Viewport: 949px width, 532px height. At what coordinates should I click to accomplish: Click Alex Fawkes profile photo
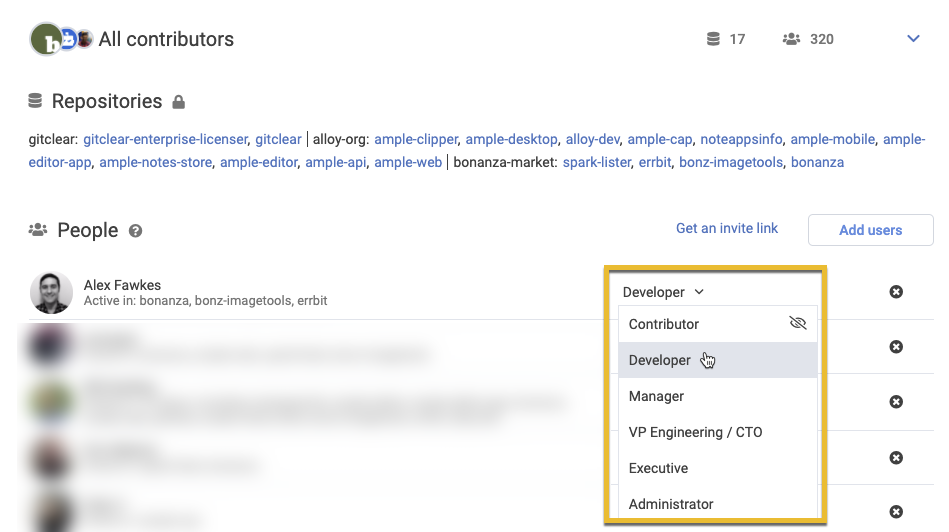tap(50, 292)
